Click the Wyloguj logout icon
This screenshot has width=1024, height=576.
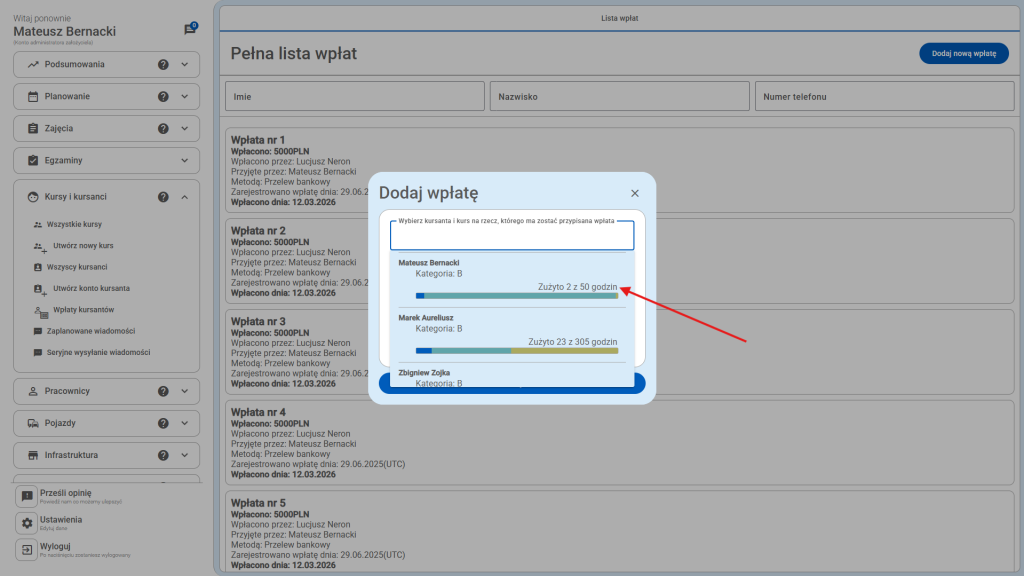[x=27, y=549]
